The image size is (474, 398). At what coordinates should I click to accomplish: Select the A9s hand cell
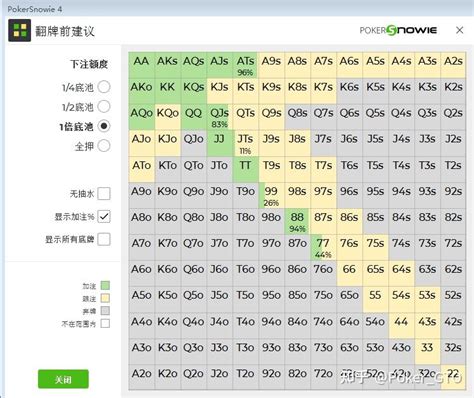coord(272,65)
